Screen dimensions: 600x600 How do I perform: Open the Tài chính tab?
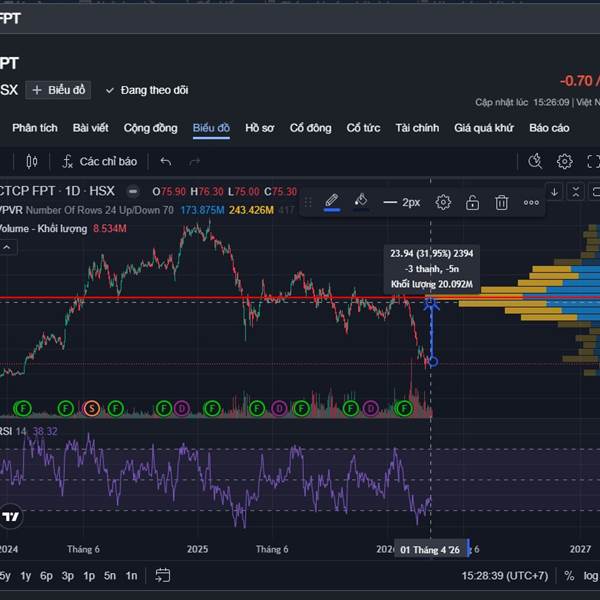[x=417, y=128]
